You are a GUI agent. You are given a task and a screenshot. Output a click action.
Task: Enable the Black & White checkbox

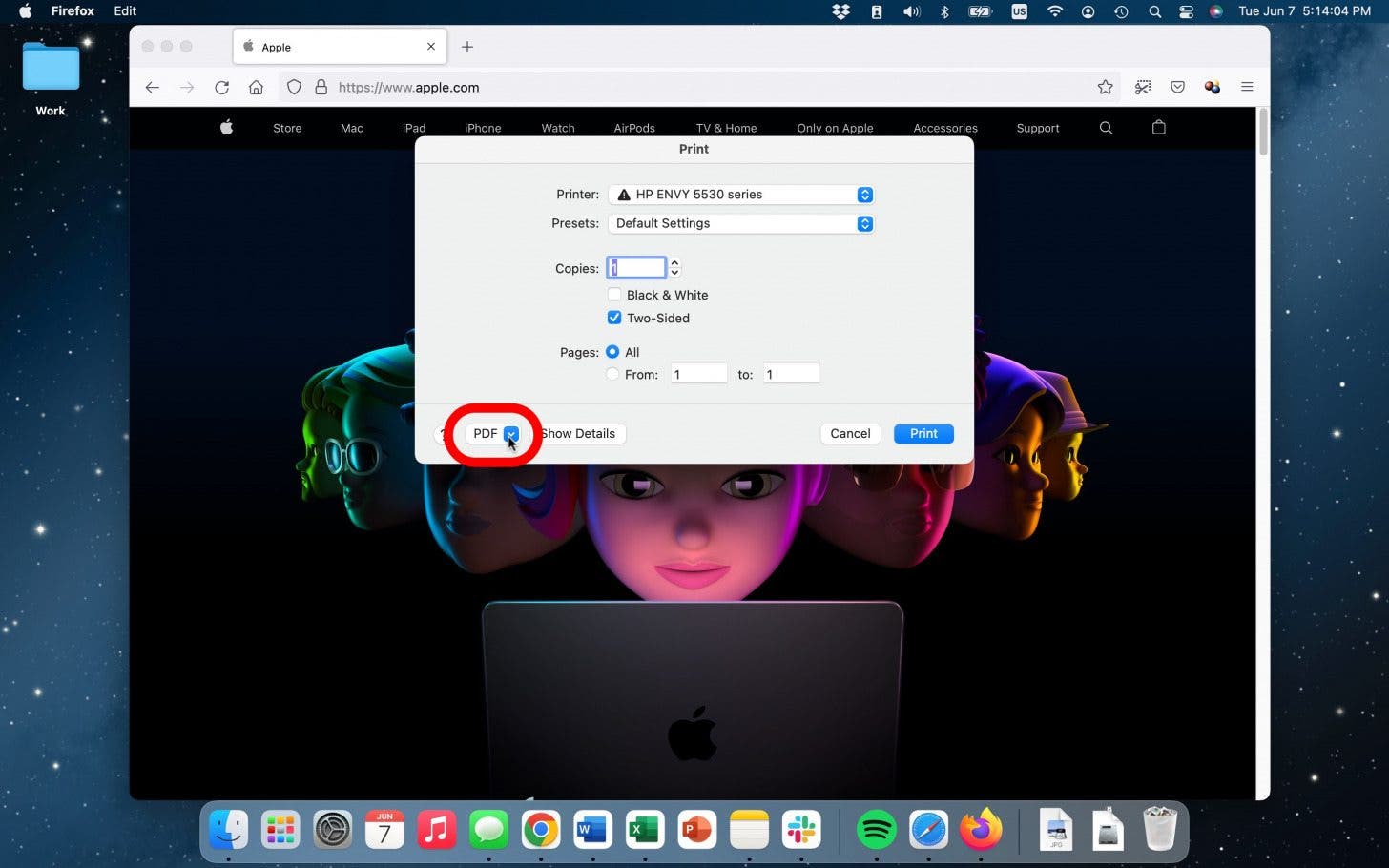click(614, 295)
